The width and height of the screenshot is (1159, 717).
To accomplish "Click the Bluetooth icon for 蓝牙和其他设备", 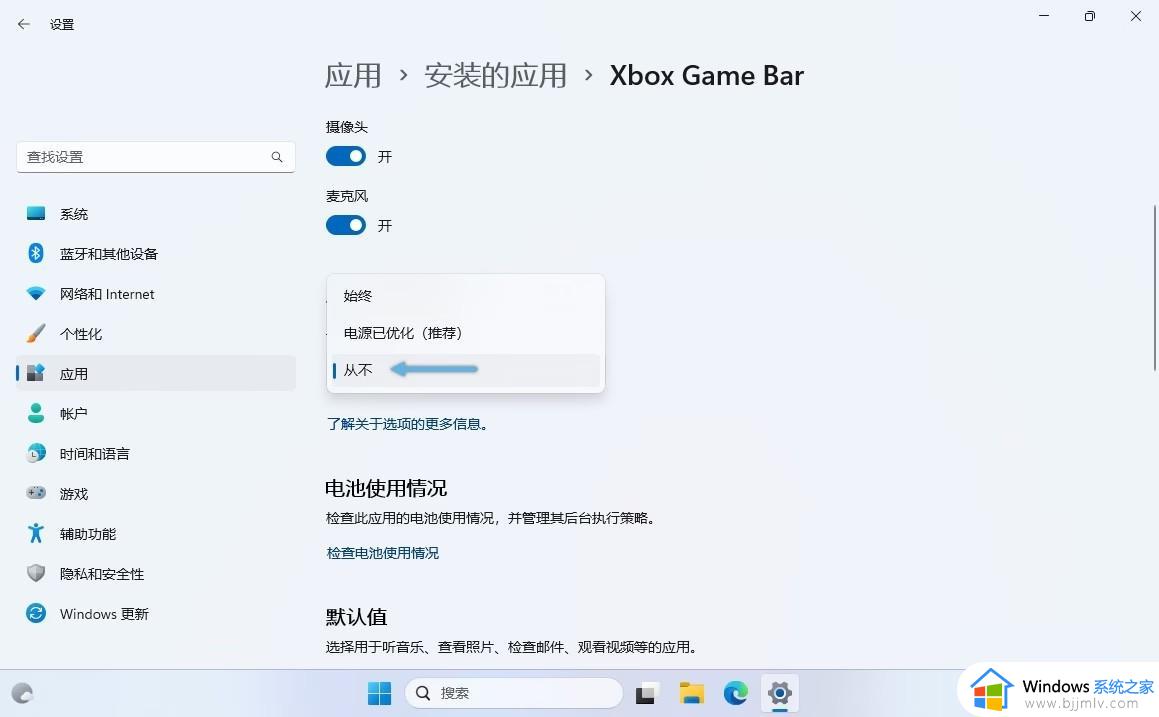I will [35, 254].
